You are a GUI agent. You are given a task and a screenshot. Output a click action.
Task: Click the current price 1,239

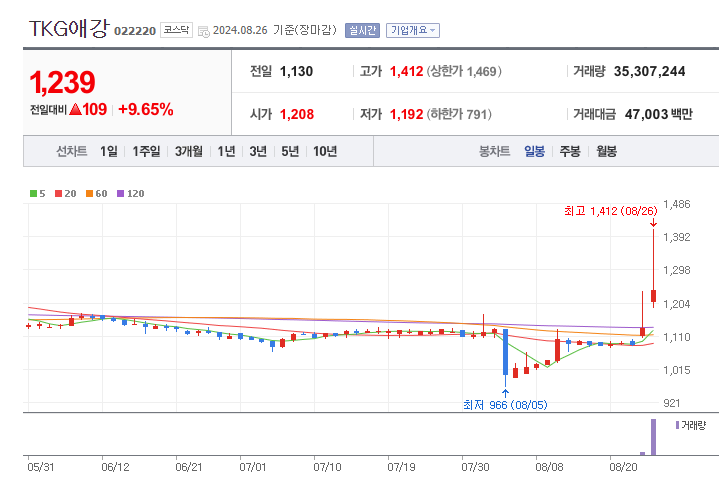point(62,82)
